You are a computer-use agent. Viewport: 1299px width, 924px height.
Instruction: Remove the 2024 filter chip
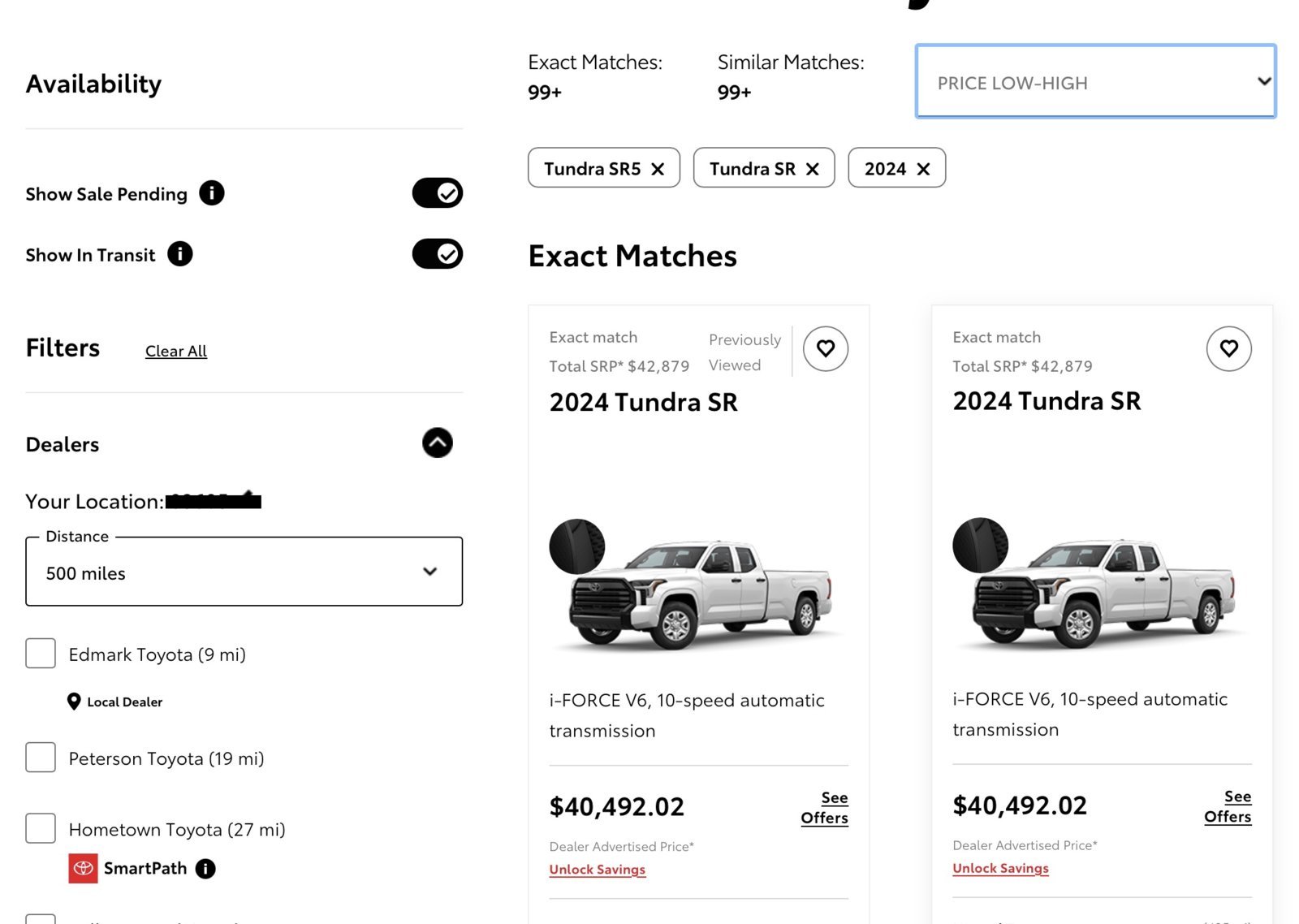[x=923, y=169]
